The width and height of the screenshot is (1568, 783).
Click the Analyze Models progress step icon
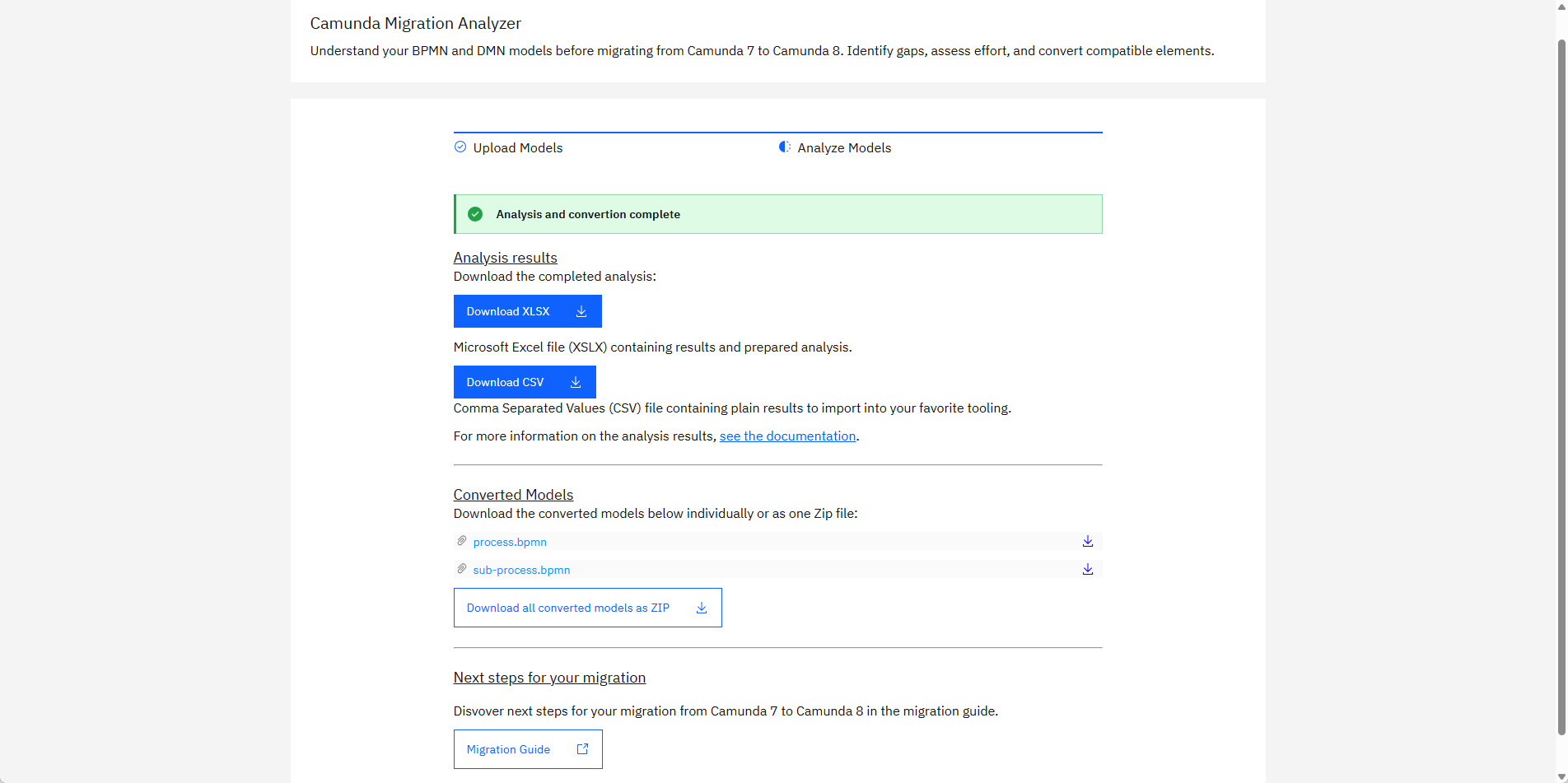point(785,147)
